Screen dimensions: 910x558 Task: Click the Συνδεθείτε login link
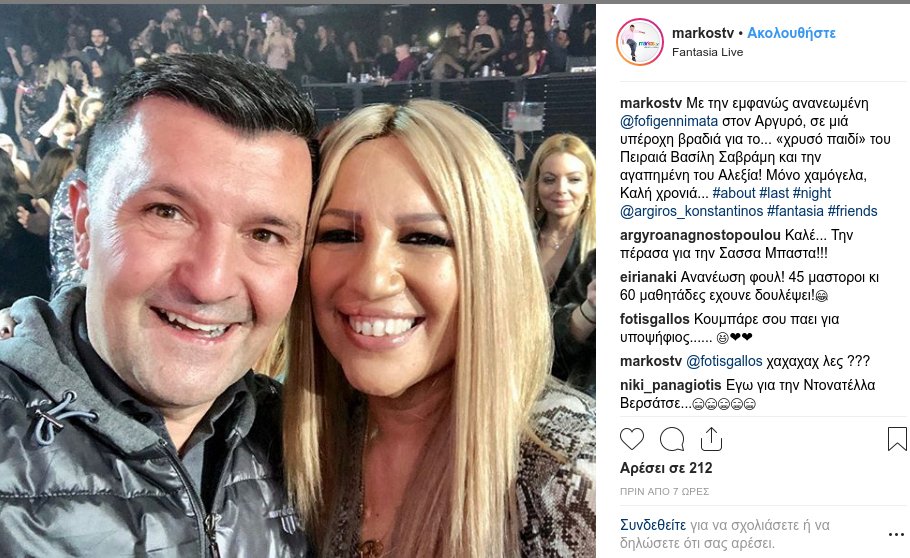point(653,525)
